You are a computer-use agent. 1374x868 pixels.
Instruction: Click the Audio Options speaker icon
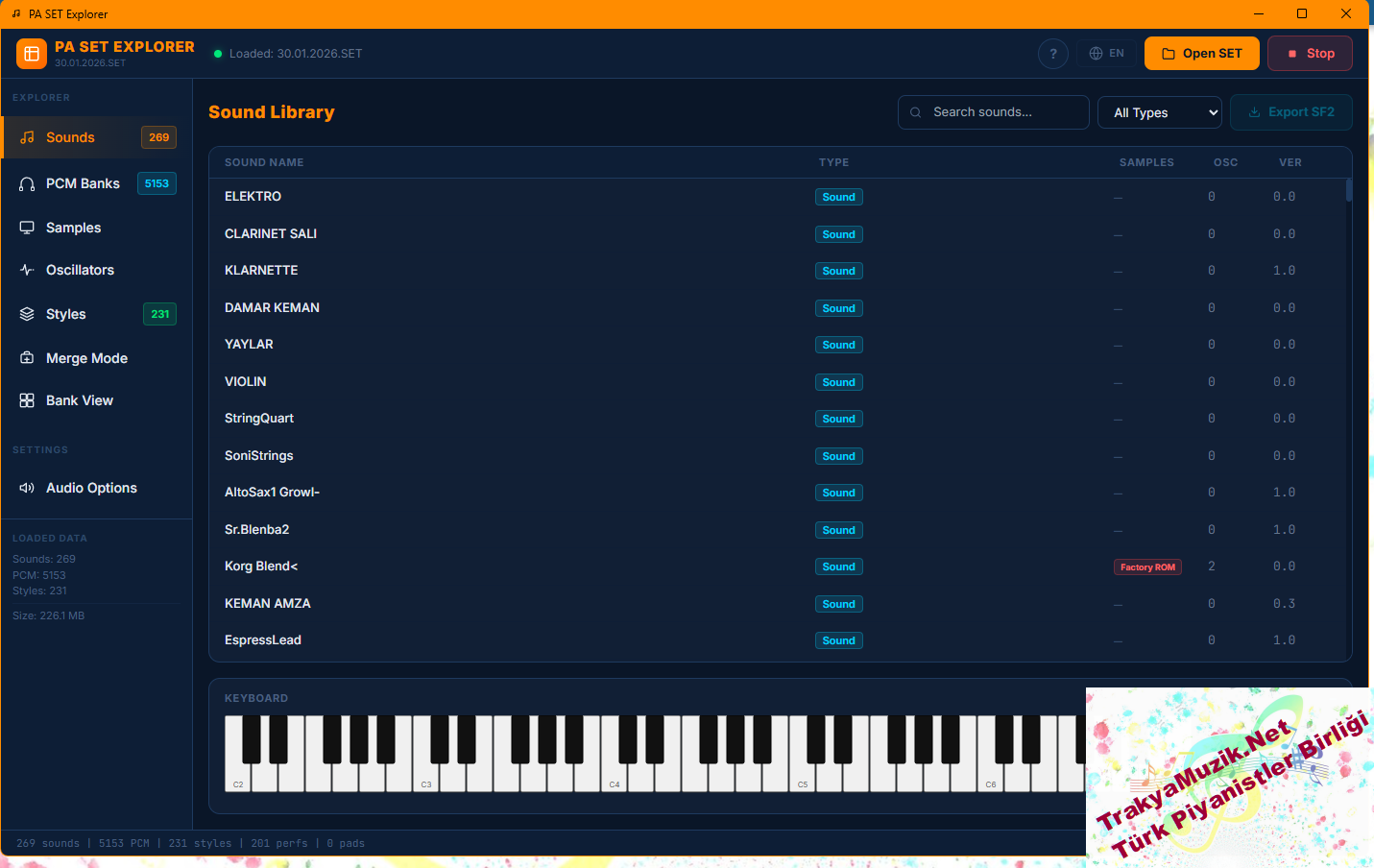[x=27, y=488]
